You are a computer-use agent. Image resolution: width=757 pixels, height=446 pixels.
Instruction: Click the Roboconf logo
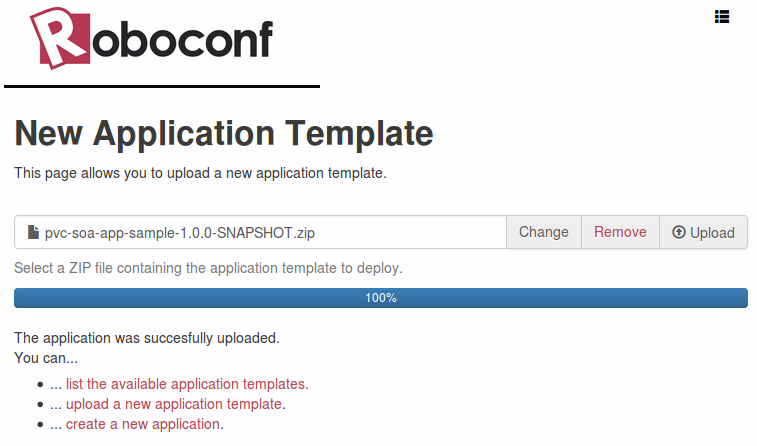click(x=152, y=39)
